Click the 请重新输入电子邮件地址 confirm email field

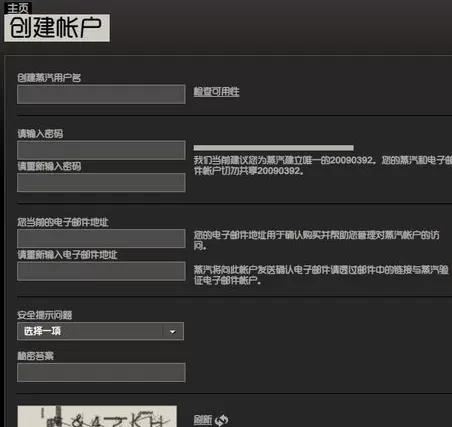point(101,271)
